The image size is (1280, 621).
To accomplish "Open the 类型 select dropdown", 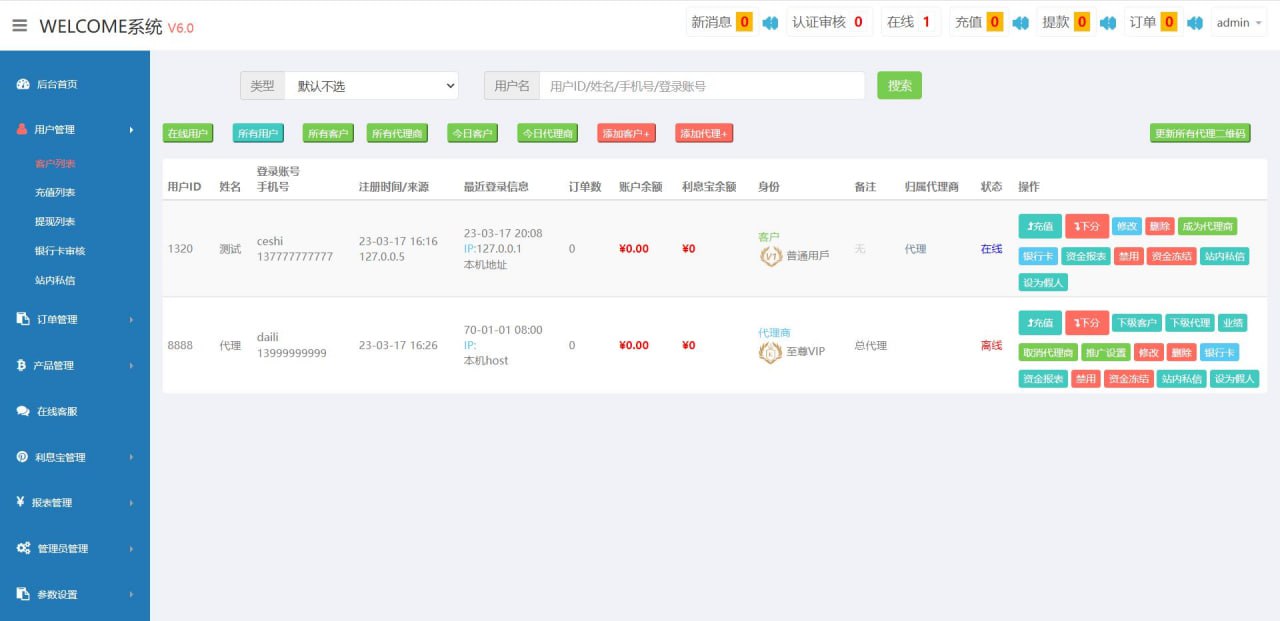I will [371, 86].
